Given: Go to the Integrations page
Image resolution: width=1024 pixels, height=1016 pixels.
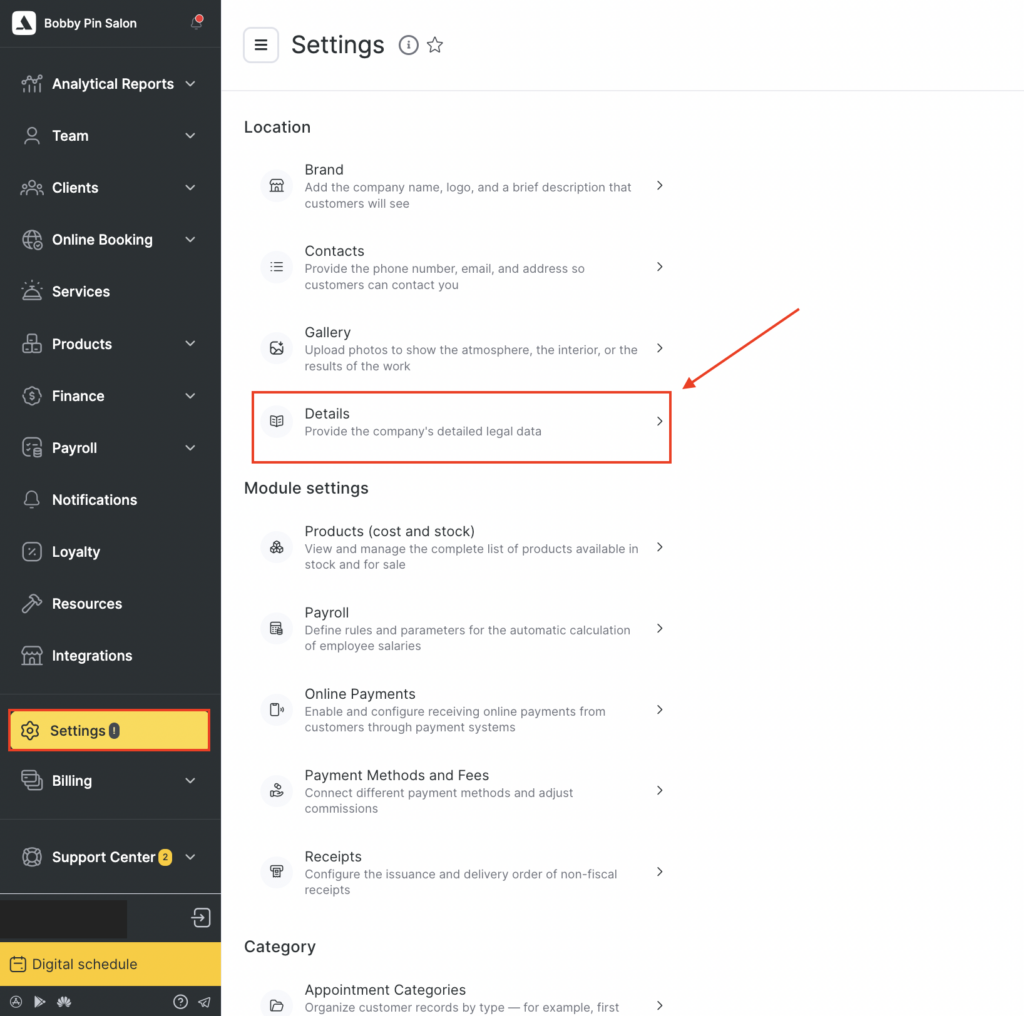Looking at the screenshot, I should coord(91,656).
